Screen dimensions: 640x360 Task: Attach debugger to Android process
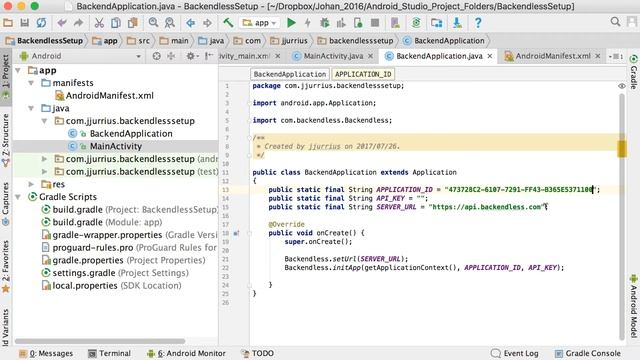pos(358,23)
